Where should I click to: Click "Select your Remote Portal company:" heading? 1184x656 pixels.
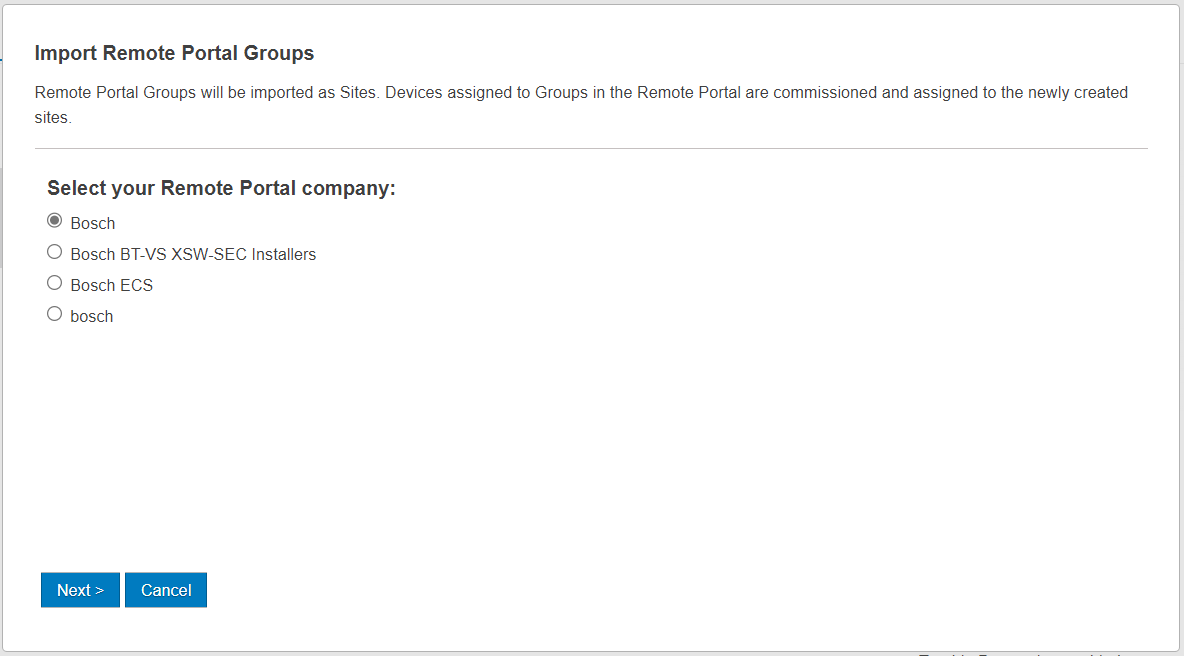tap(221, 188)
